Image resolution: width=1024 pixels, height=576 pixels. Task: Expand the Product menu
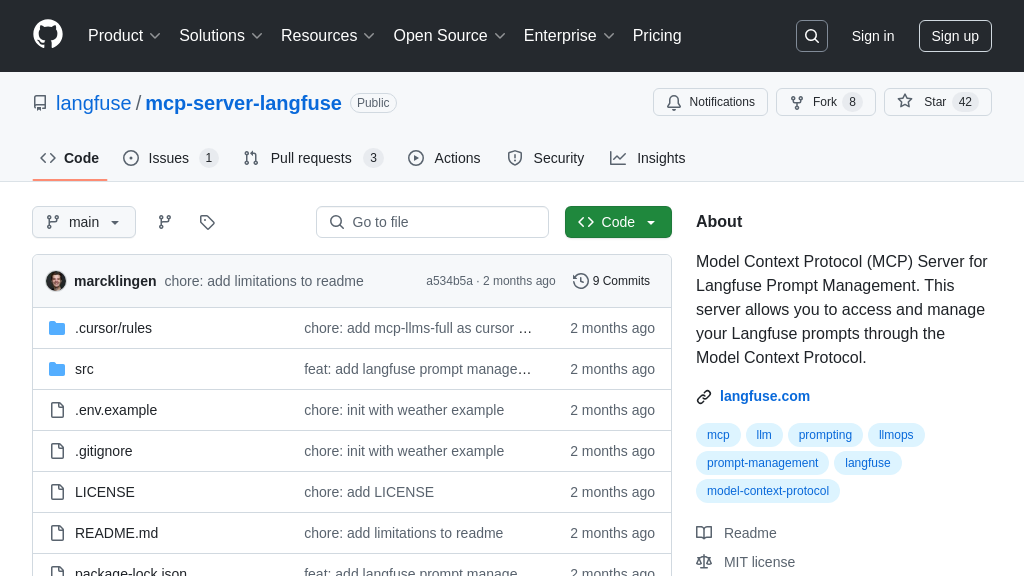point(124,36)
